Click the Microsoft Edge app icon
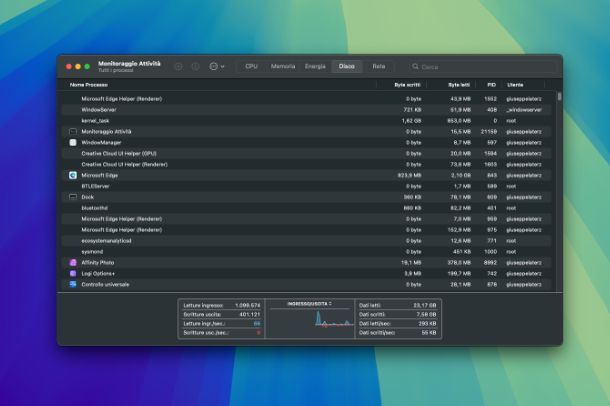The height and width of the screenshot is (406, 610). click(73, 175)
